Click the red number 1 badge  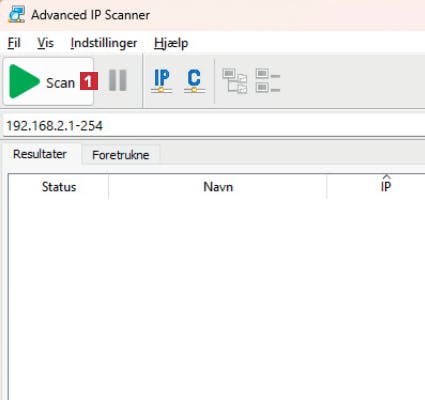(89, 81)
